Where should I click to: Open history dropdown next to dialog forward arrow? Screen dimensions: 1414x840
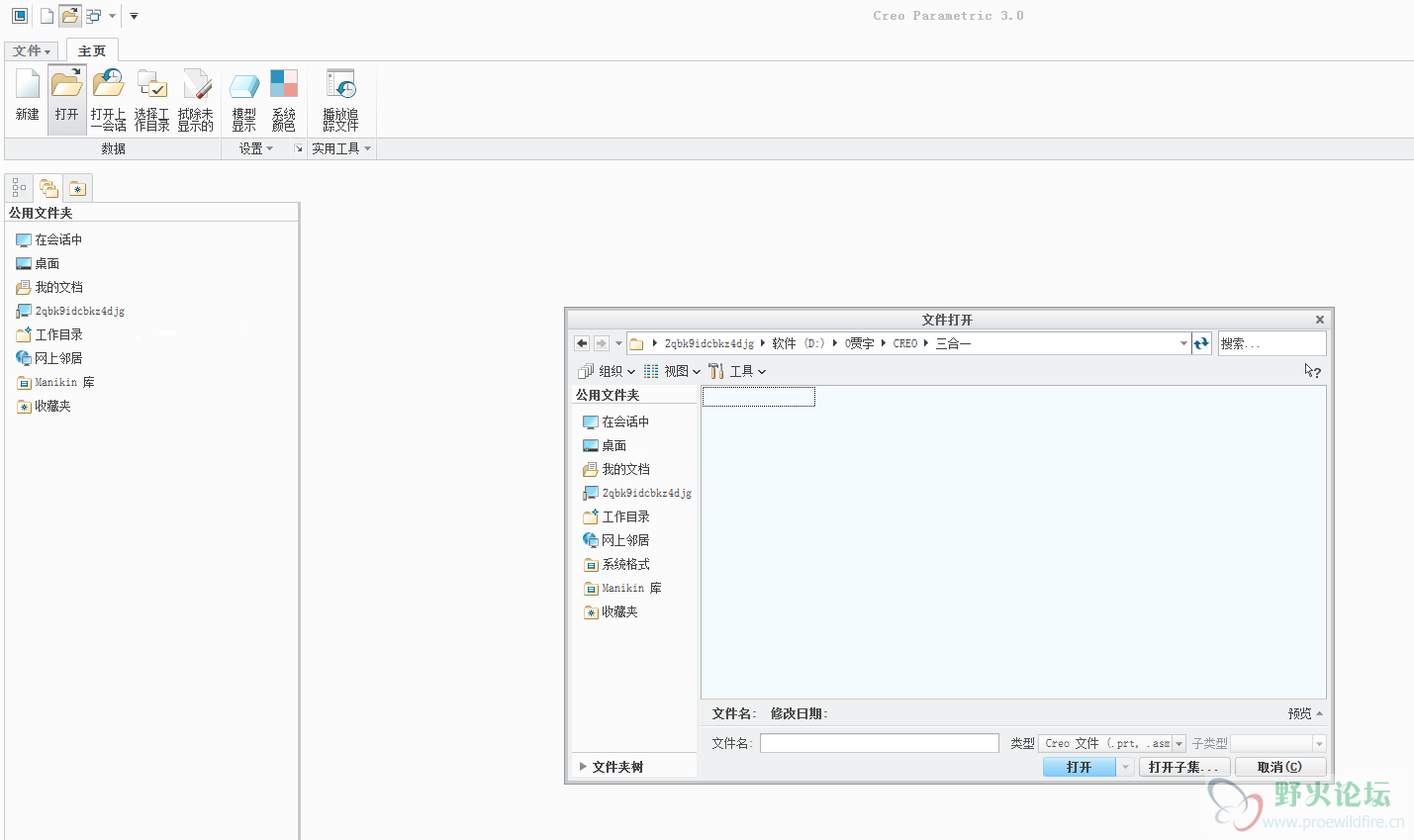[x=619, y=343]
